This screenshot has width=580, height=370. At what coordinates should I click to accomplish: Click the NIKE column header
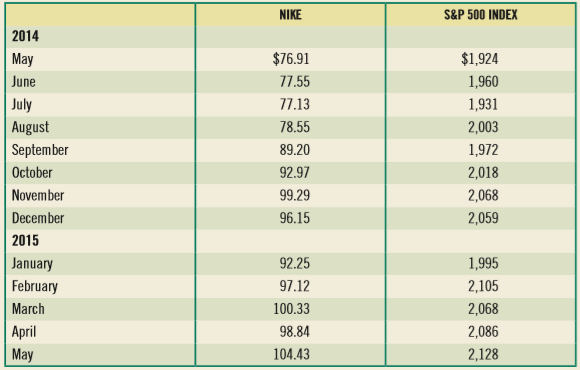[x=290, y=15]
